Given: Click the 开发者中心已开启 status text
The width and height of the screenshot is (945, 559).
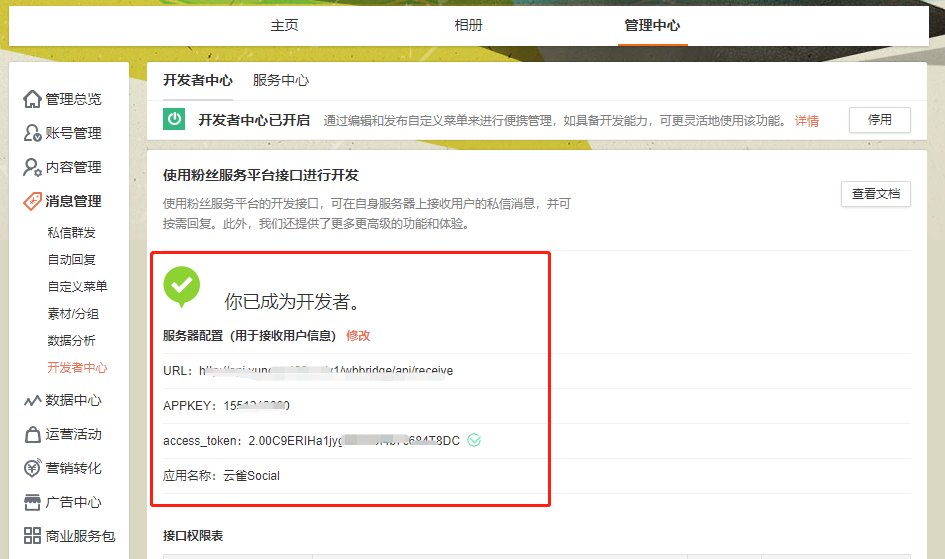Looking at the screenshot, I should click(x=254, y=120).
